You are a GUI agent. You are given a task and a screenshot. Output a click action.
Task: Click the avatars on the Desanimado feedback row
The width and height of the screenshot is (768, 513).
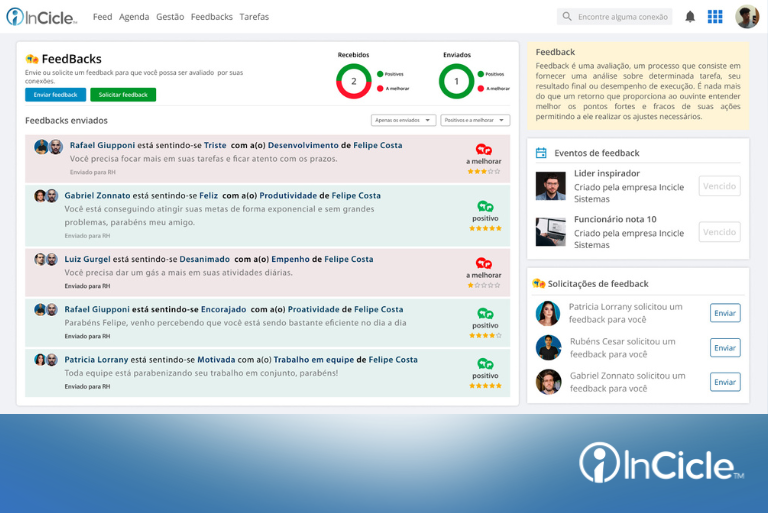[46, 260]
